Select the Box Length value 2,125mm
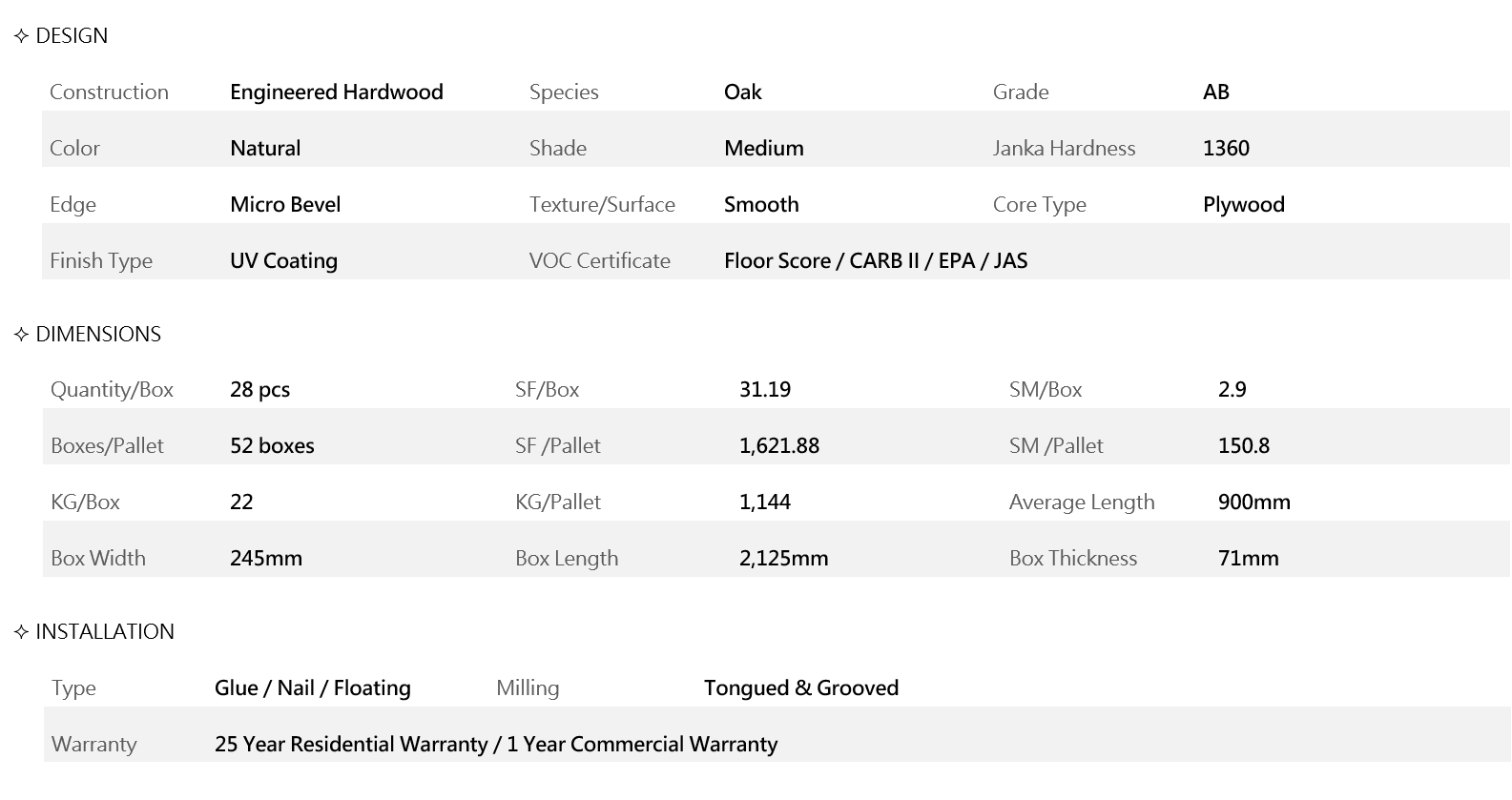This screenshot has width=1512, height=800. tap(783, 559)
